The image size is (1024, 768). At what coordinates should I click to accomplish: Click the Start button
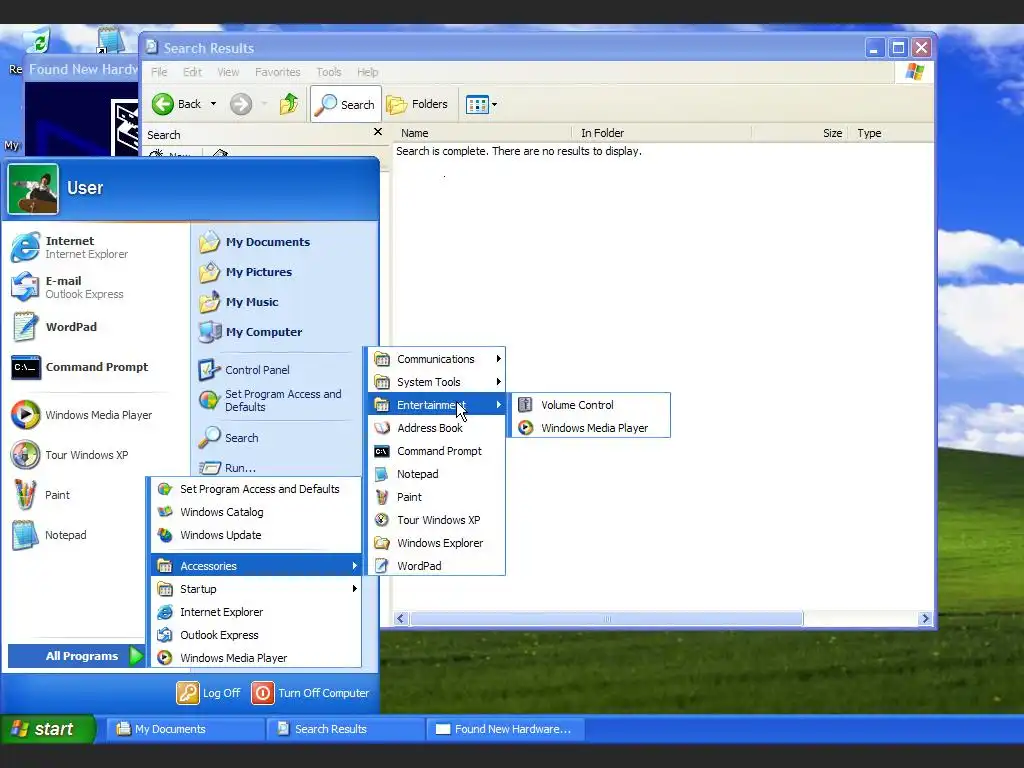(47, 729)
